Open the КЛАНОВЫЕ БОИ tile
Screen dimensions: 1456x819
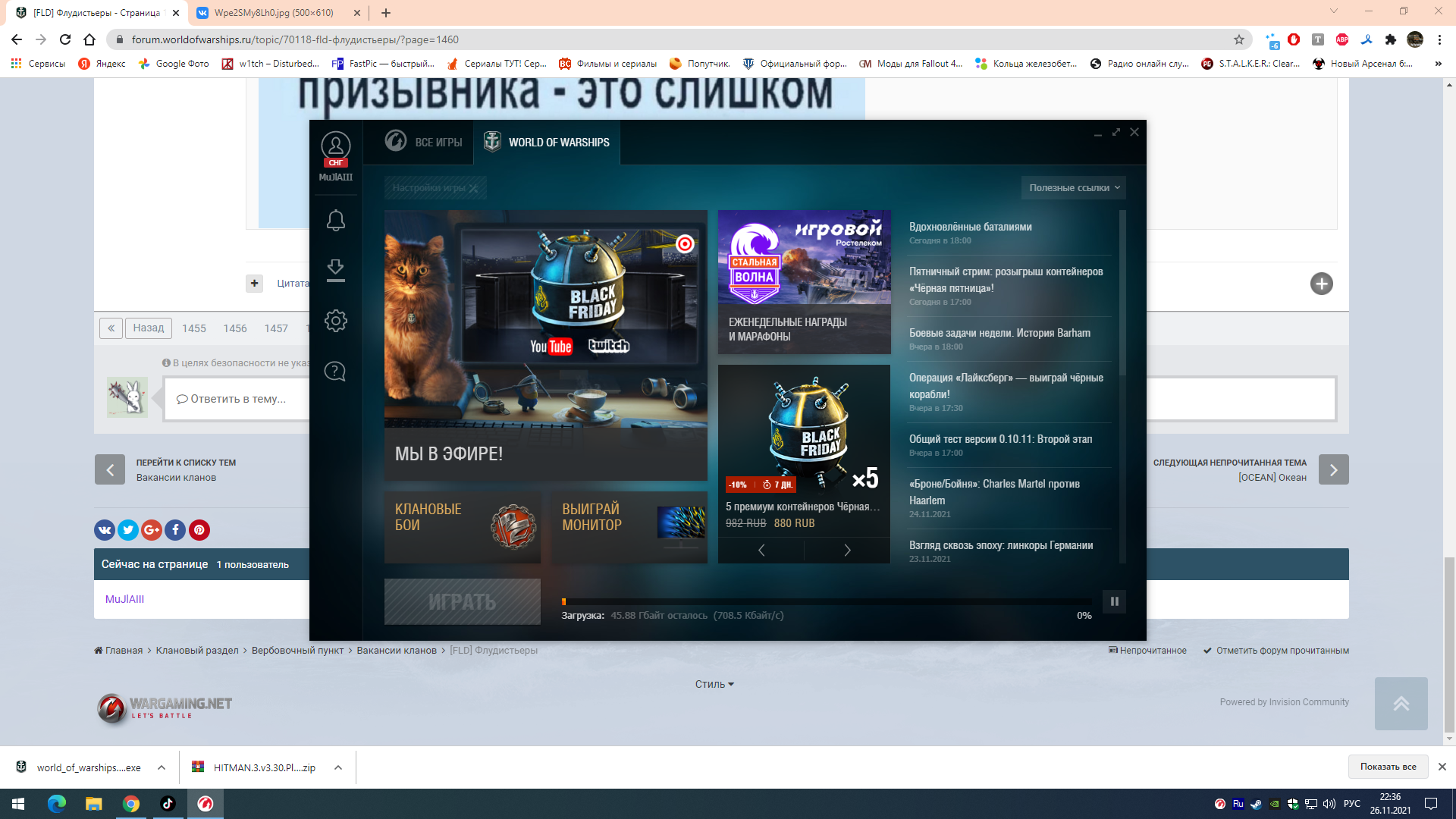tap(463, 527)
